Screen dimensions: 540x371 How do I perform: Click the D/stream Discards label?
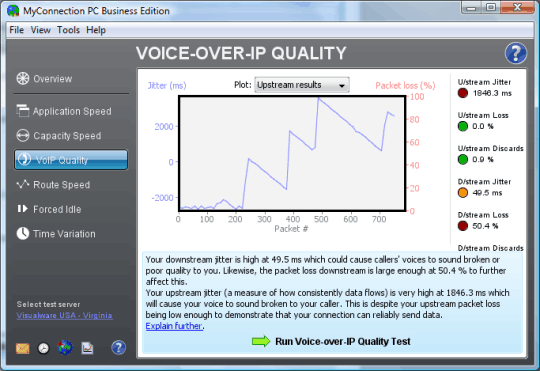pos(490,248)
